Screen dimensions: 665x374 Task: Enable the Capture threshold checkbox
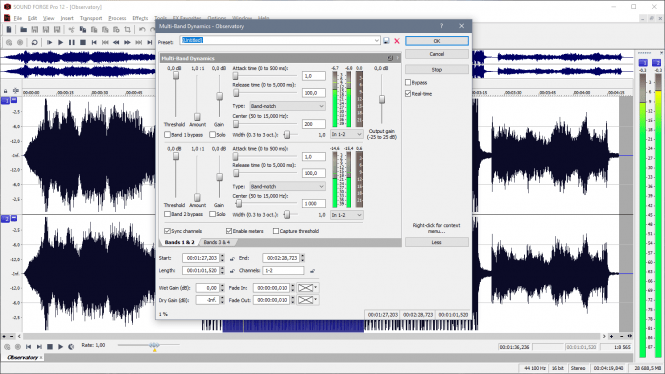pyautogui.click(x=276, y=231)
